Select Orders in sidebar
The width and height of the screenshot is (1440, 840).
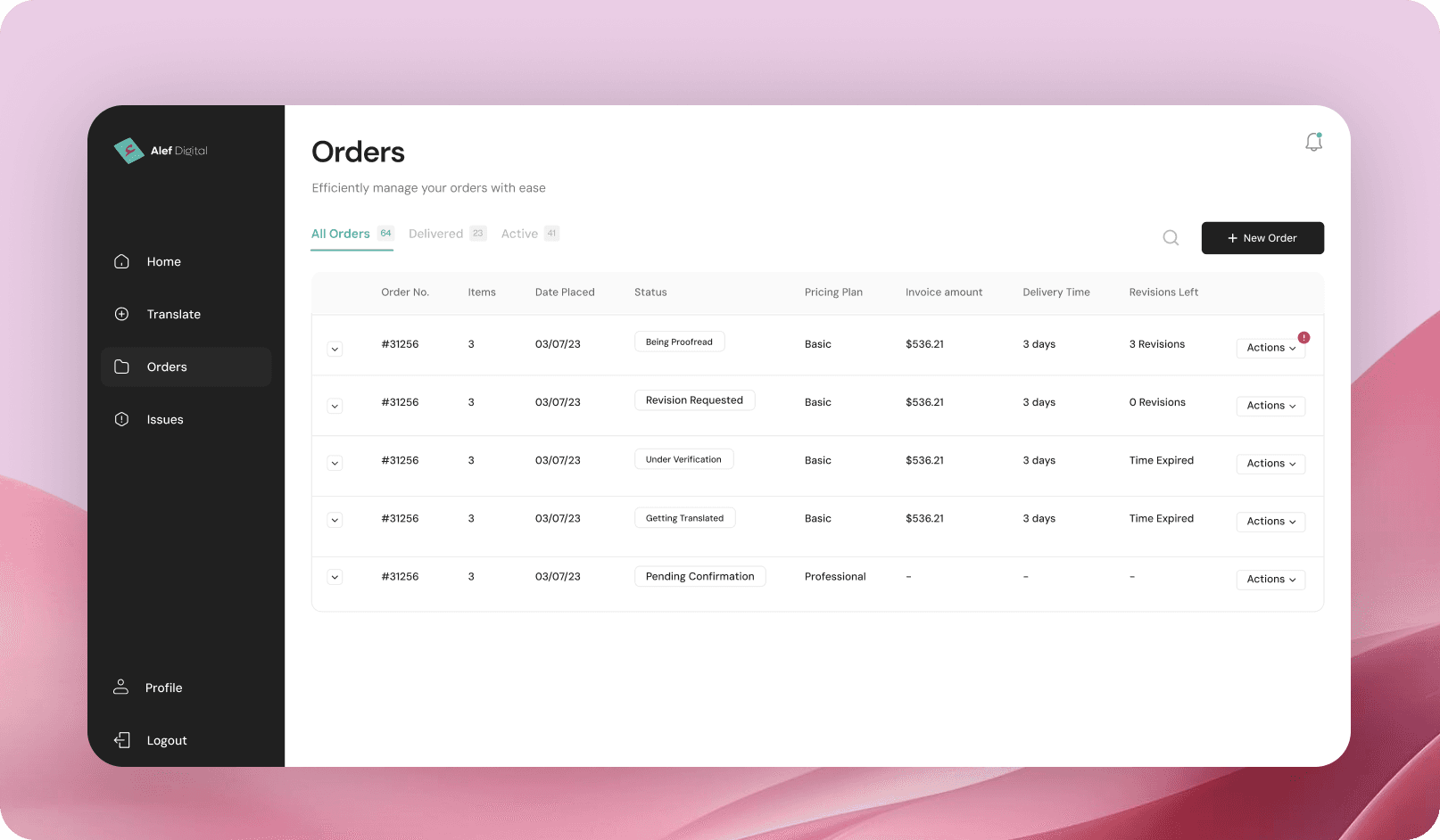click(186, 366)
